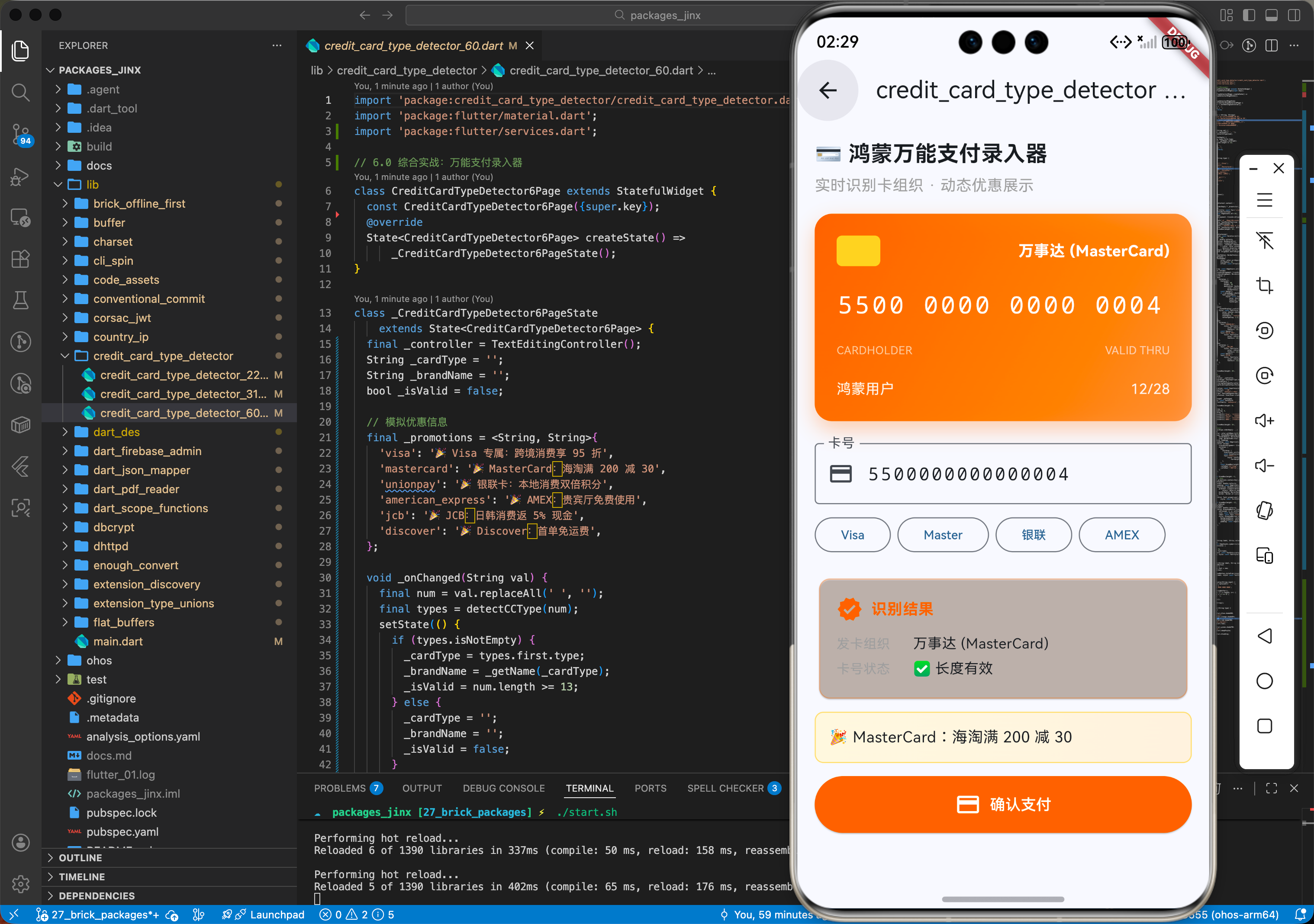Click the 卡号 card number input field
1314x924 pixels.
[1003, 474]
